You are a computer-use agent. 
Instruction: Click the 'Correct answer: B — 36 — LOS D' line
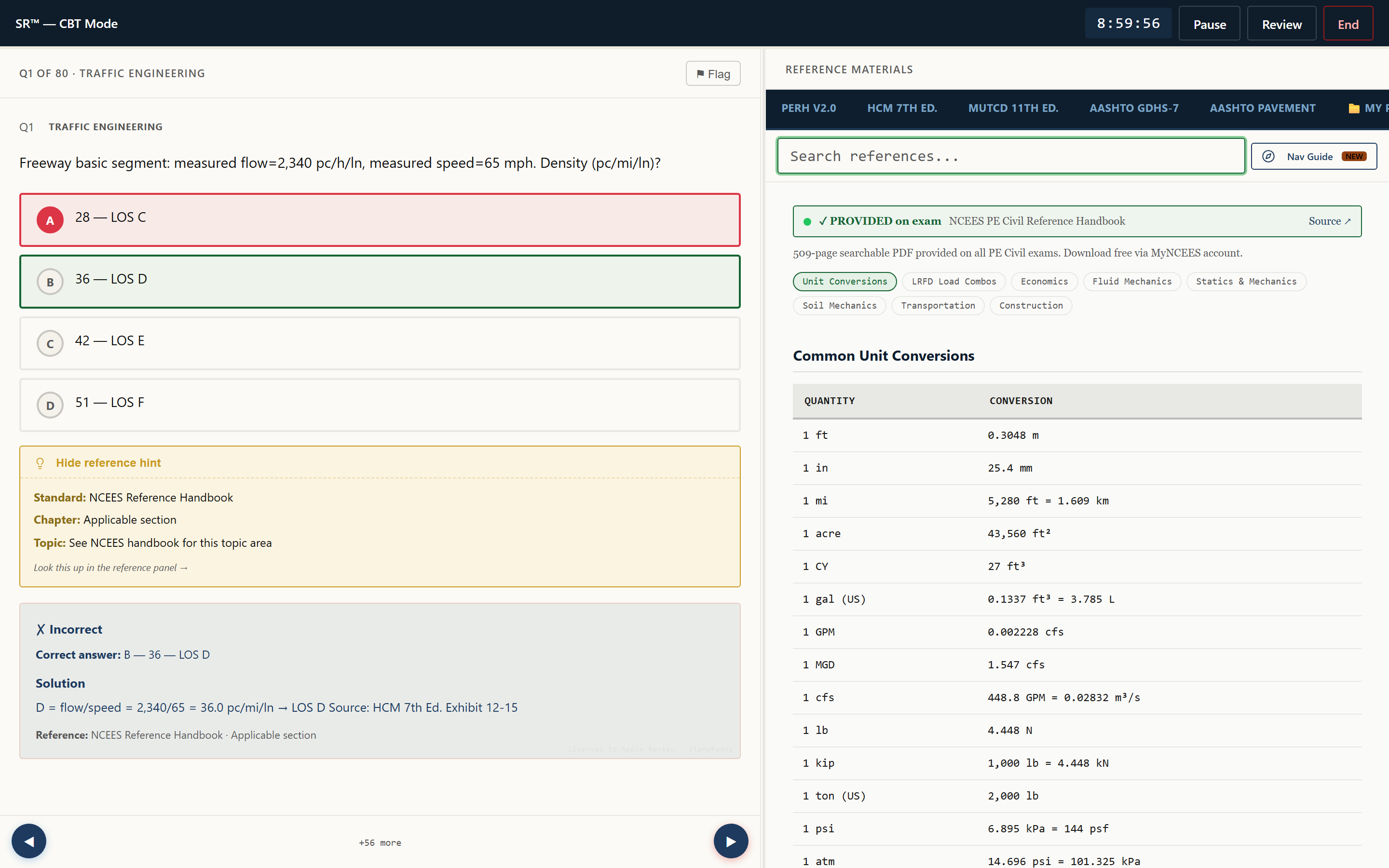(122, 654)
